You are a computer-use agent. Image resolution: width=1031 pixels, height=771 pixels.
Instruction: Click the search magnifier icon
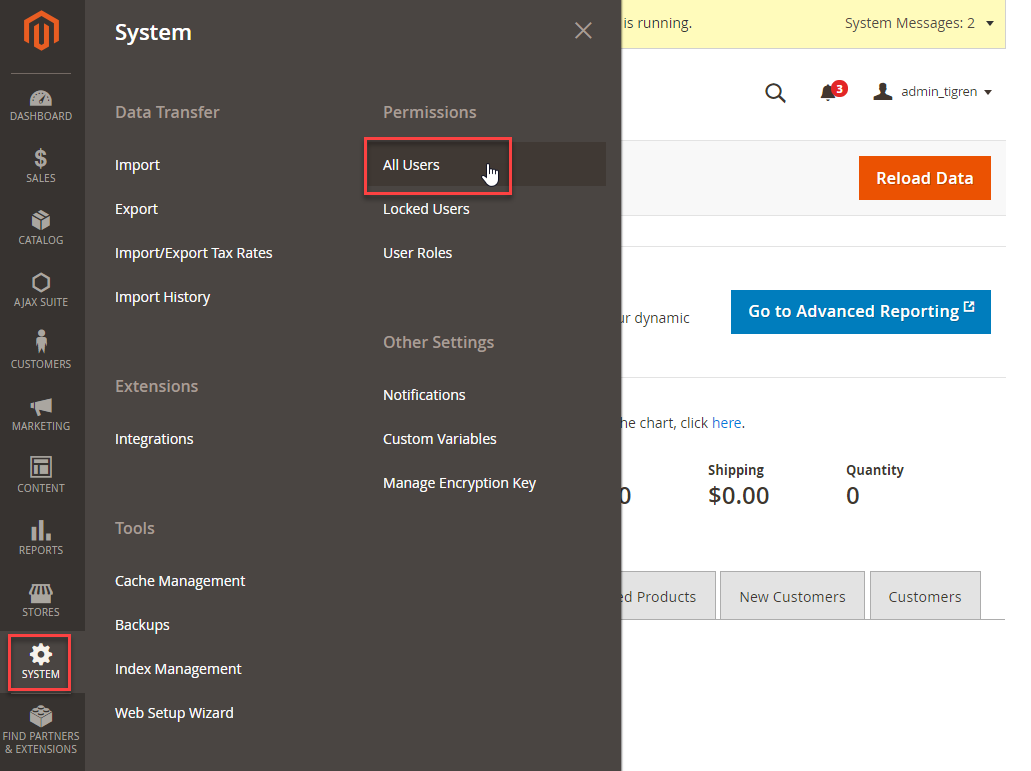(775, 93)
